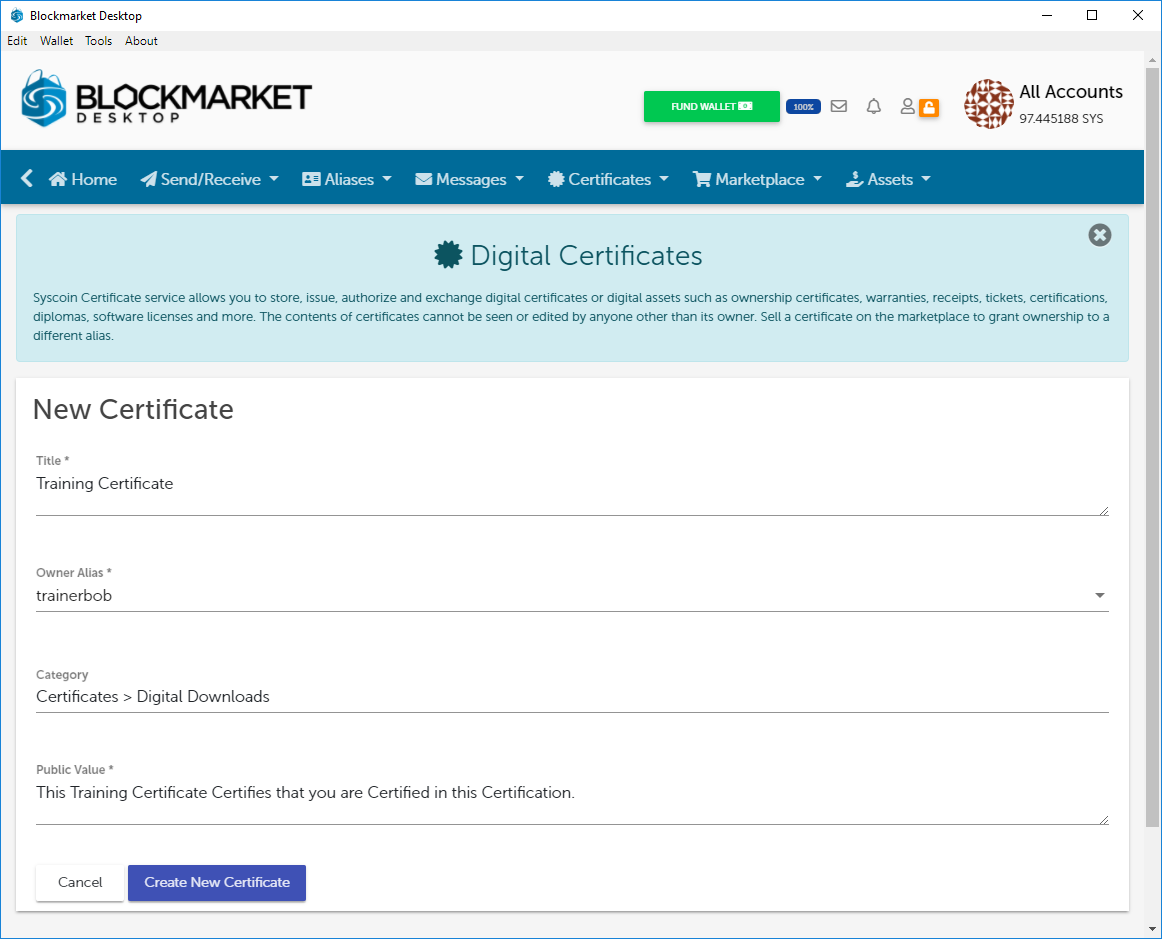Expand the Certificates dropdown menu
Image resolution: width=1162 pixels, height=939 pixels.
coord(608,179)
